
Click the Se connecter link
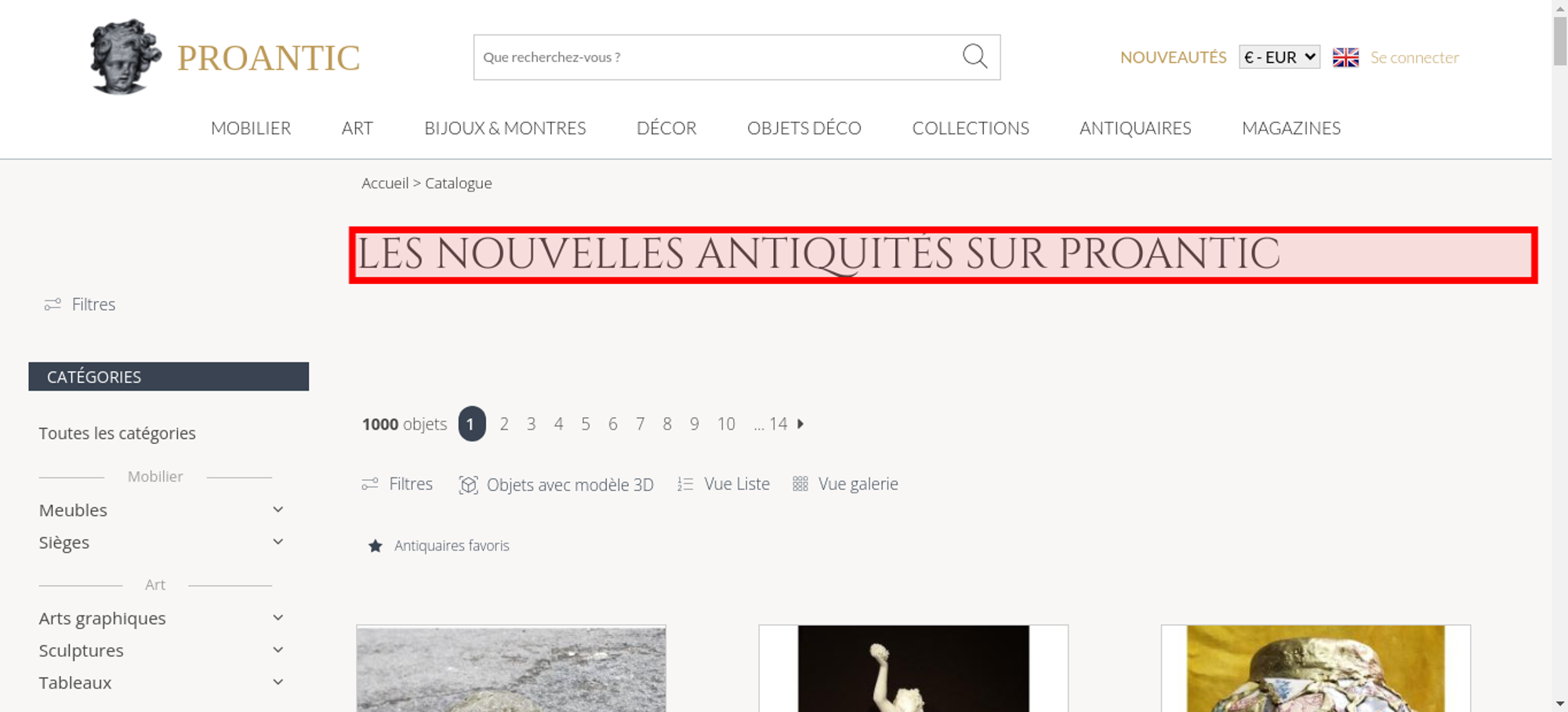pos(1414,57)
